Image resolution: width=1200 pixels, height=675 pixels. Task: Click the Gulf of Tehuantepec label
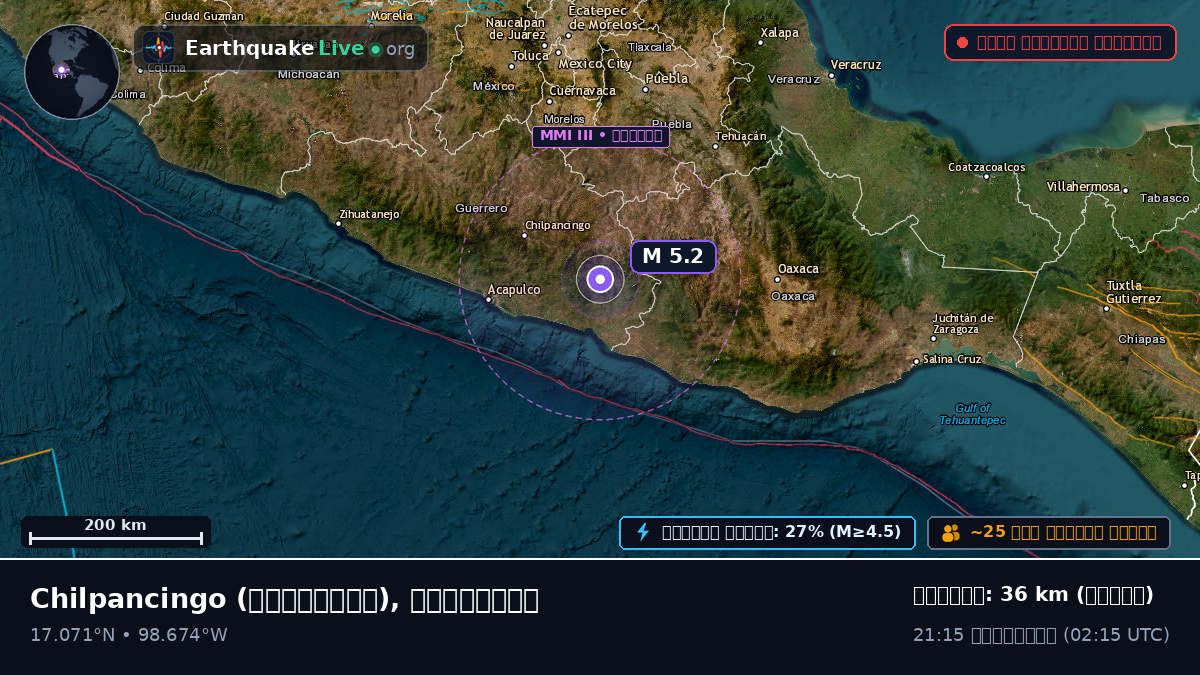coord(972,414)
